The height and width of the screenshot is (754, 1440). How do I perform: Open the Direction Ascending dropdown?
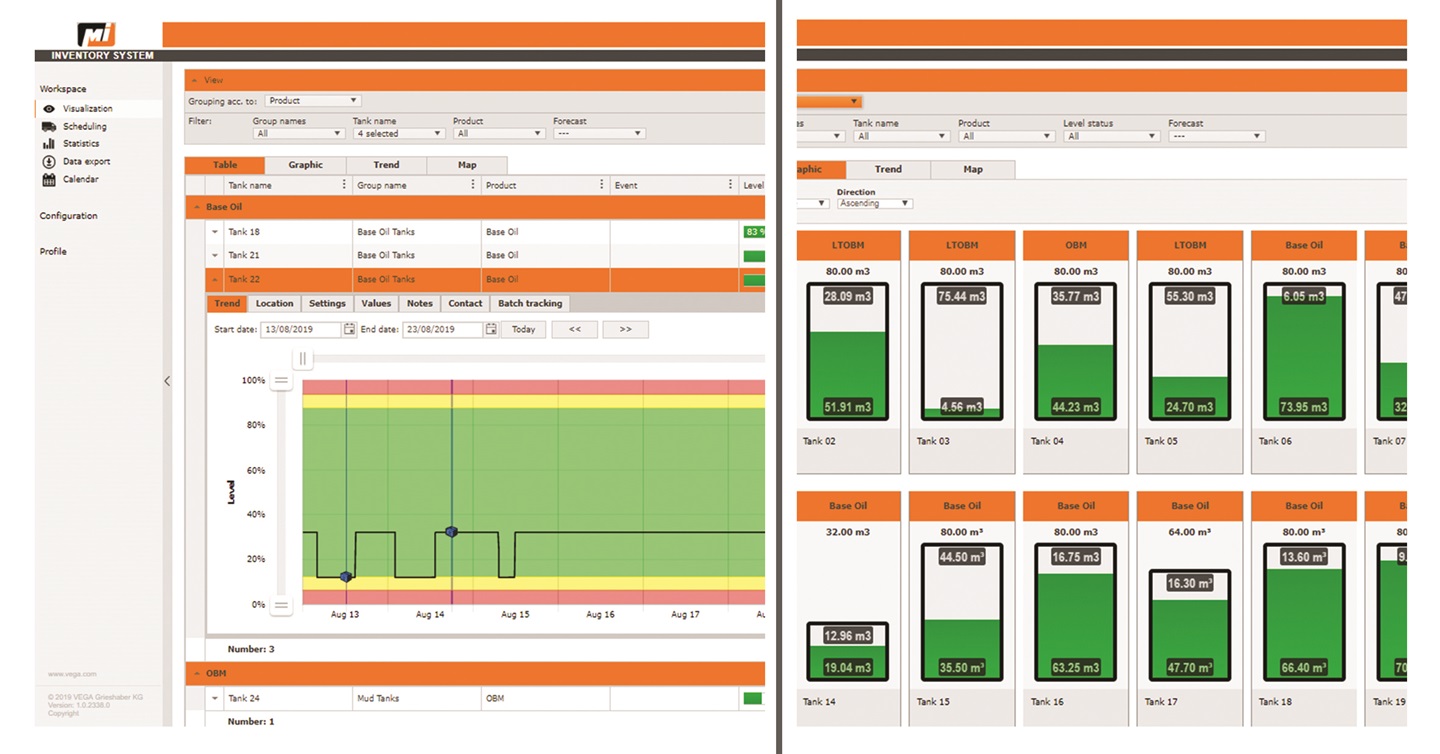(874, 203)
